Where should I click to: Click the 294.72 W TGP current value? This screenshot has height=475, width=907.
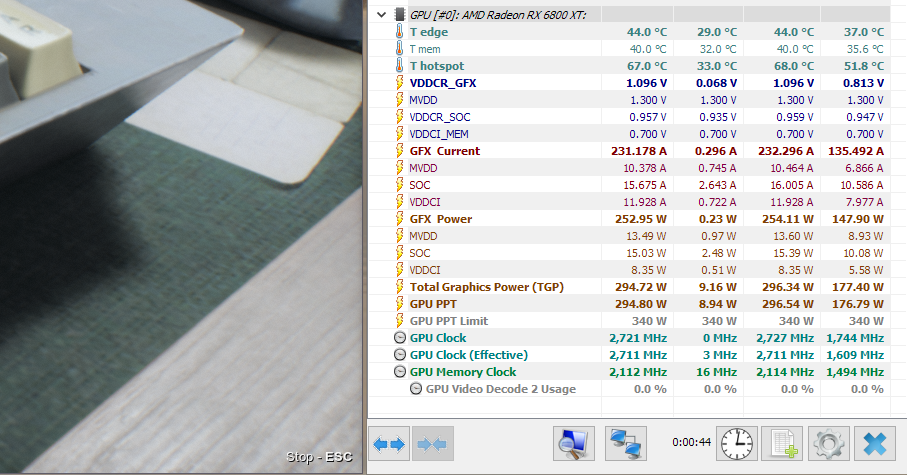click(641, 287)
